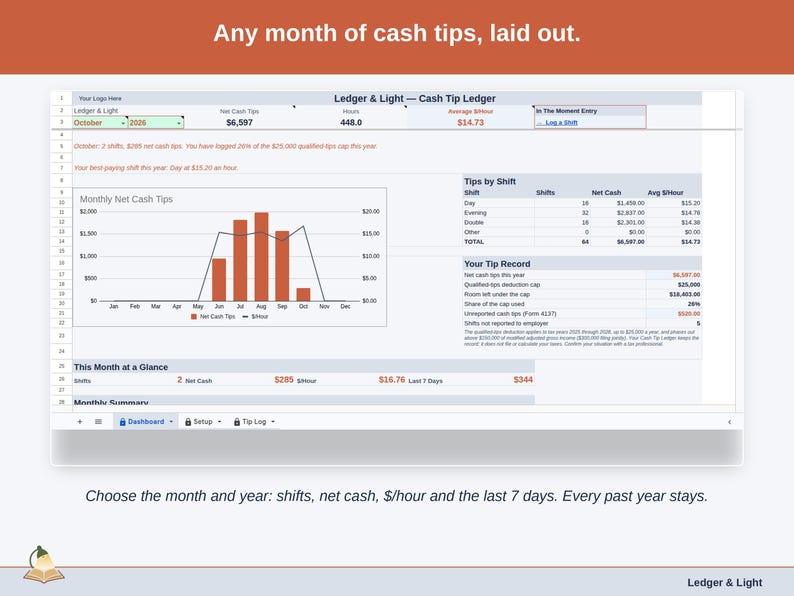Click the lock icon on Setup tab
Screen dimensions: 794x596
188,422
